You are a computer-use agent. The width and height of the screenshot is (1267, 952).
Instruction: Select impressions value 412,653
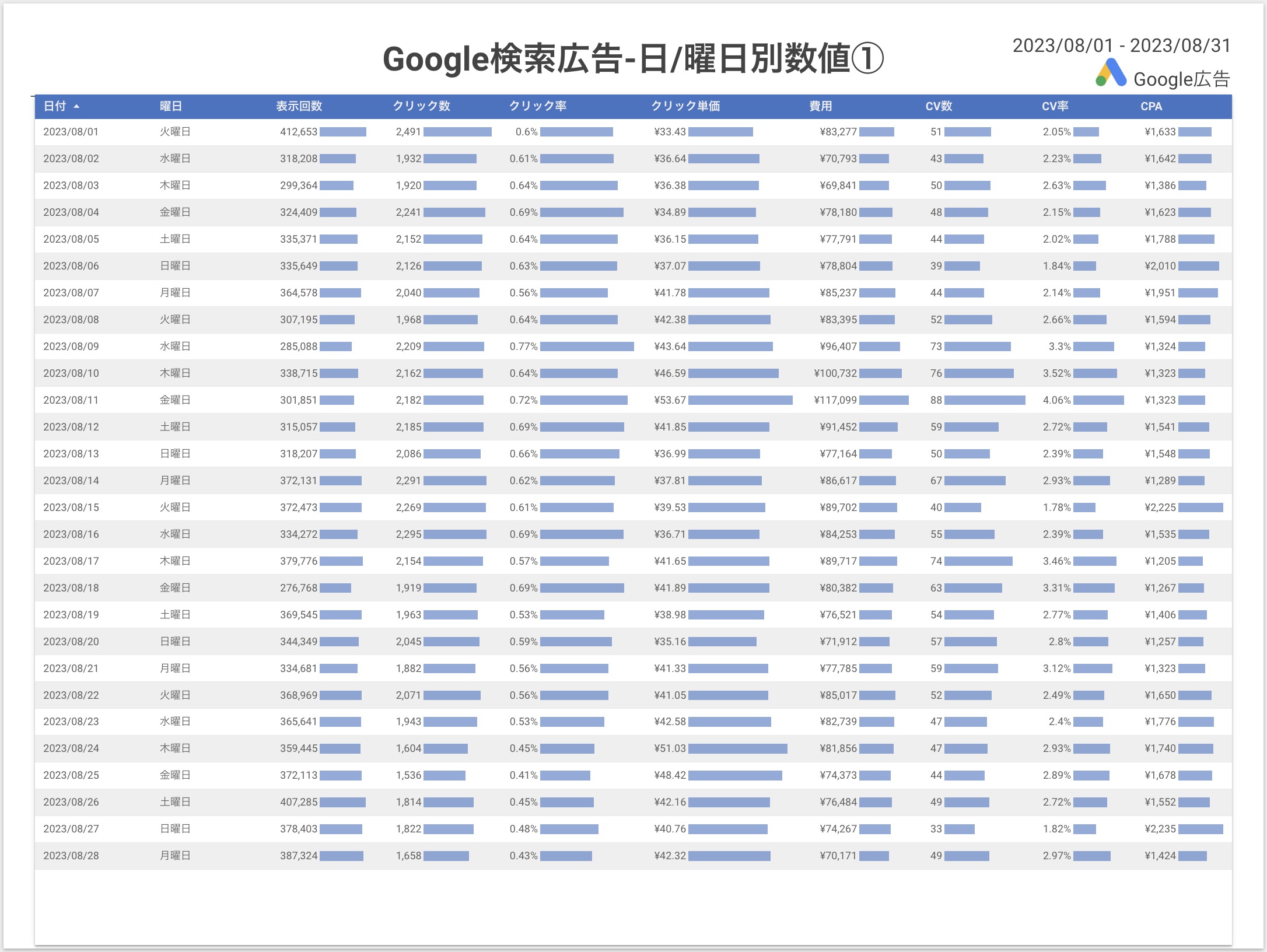[299, 132]
